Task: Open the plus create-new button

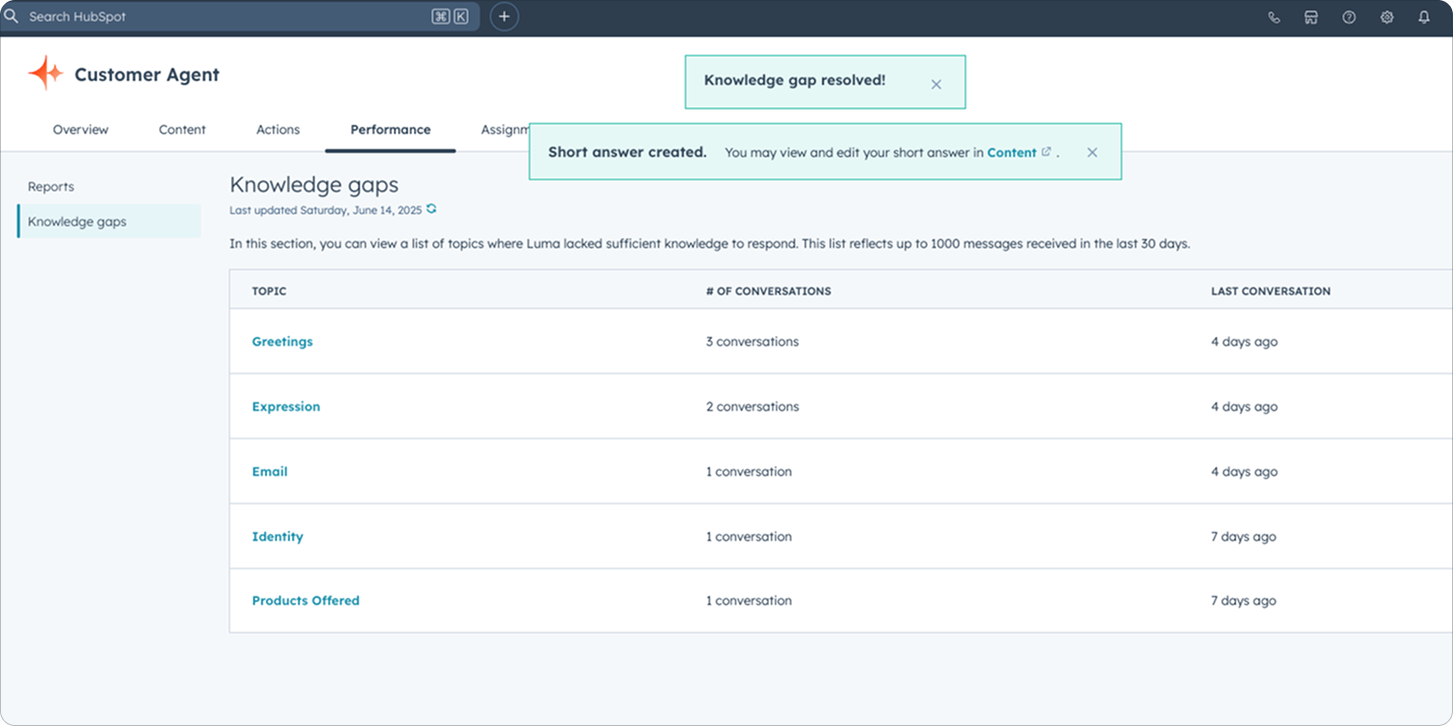Action: 504,17
